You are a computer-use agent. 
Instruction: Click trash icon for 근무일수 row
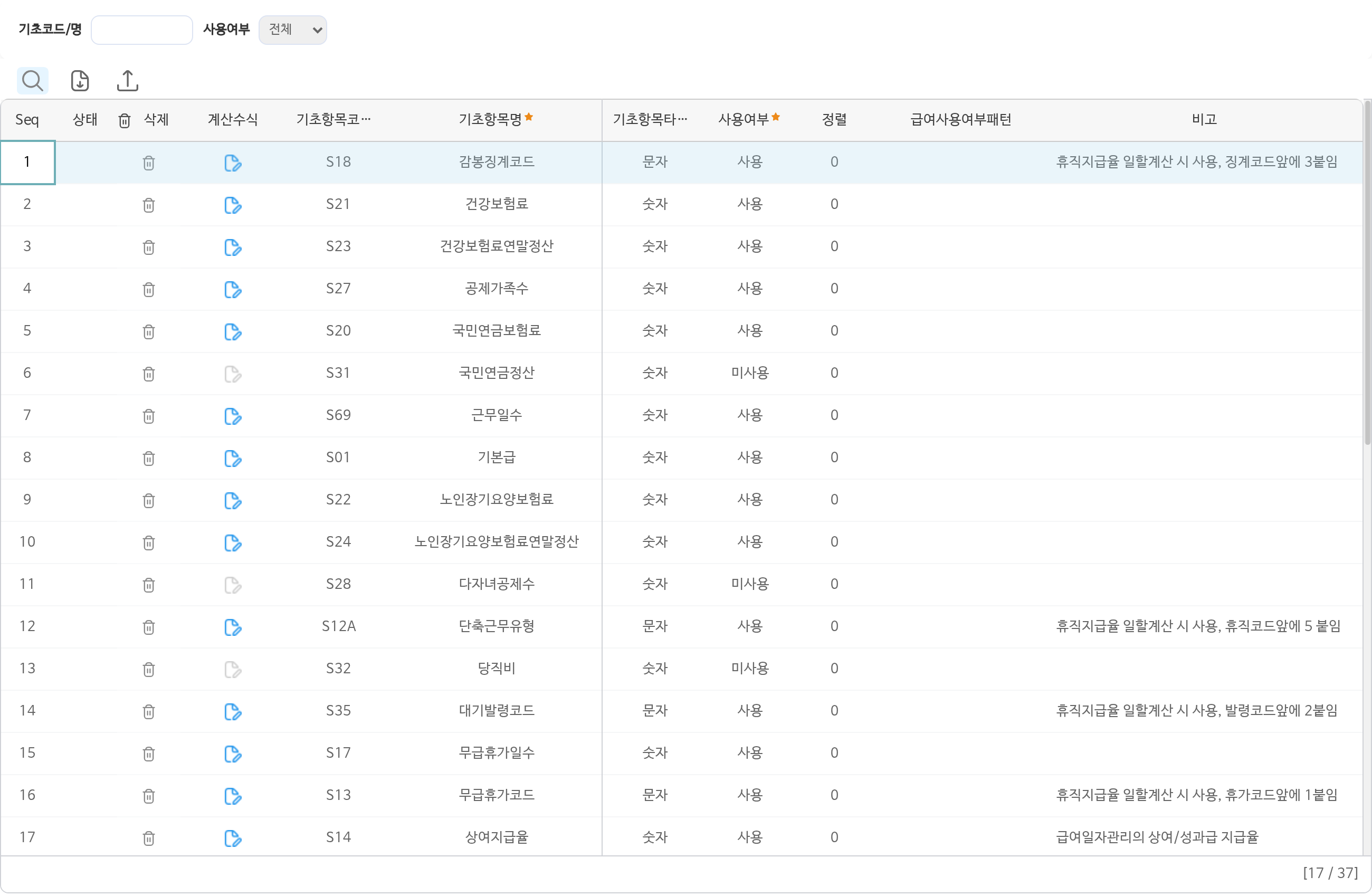pyautogui.click(x=149, y=416)
